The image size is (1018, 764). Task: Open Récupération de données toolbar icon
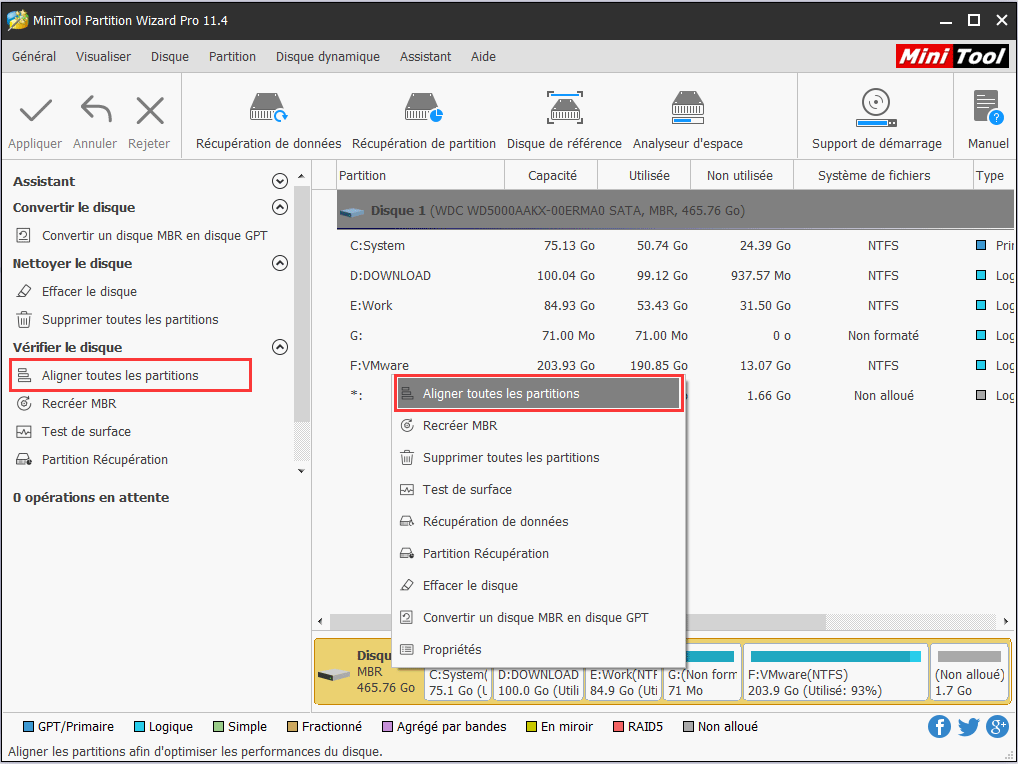click(x=268, y=108)
